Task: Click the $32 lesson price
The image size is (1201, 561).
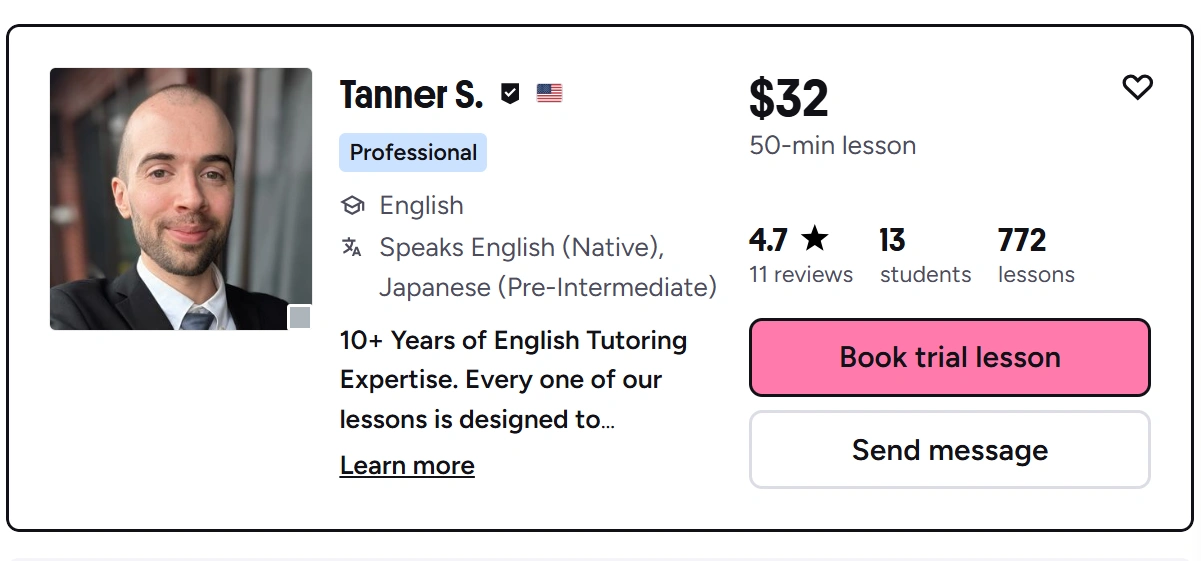Action: click(x=788, y=98)
